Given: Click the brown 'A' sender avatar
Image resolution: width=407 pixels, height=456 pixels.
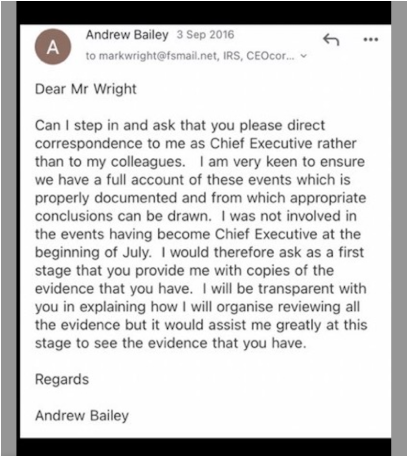Looking at the screenshot, I should point(53,47).
